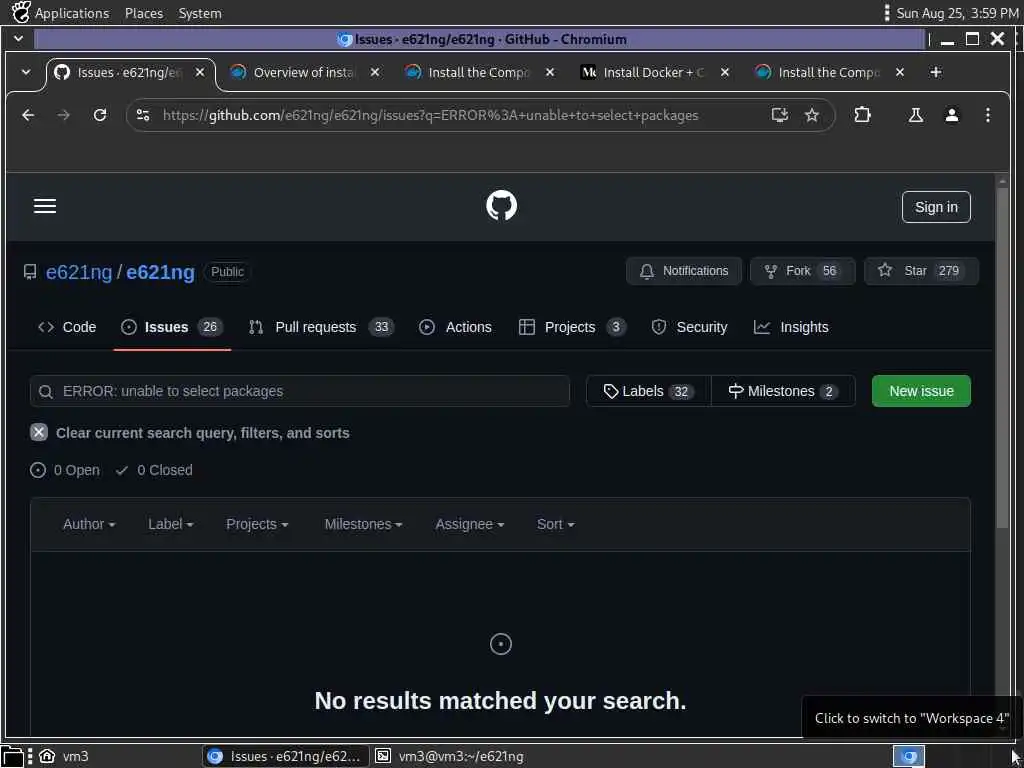The height and width of the screenshot is (768, 1024).
Task: Open the browser profile icon
Action: coord(952,116)
